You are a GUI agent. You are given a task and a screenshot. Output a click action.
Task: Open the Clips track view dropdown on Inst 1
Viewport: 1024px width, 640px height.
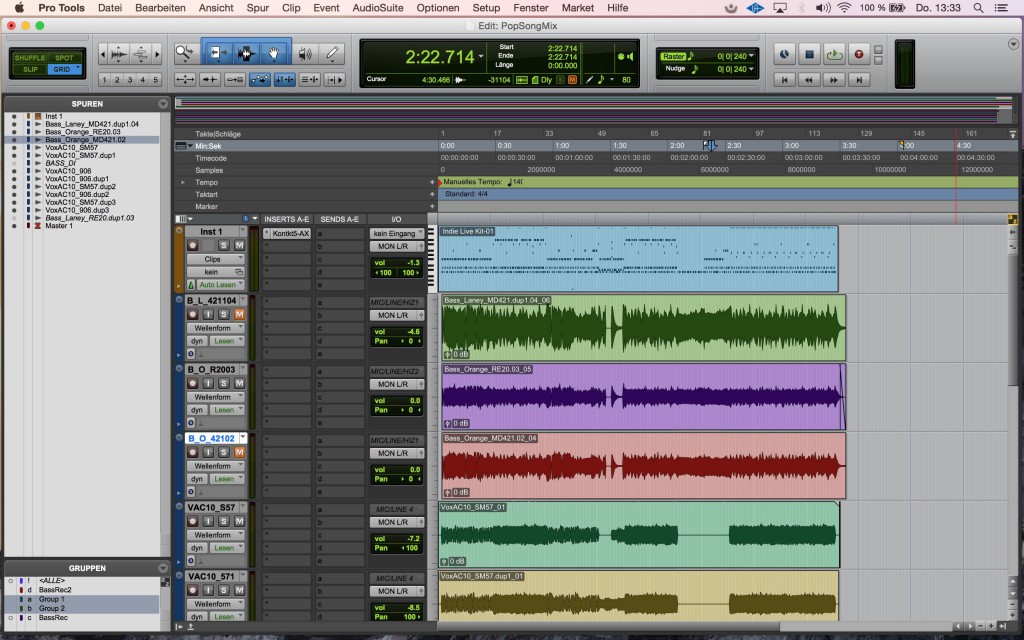tap(216, 259)
